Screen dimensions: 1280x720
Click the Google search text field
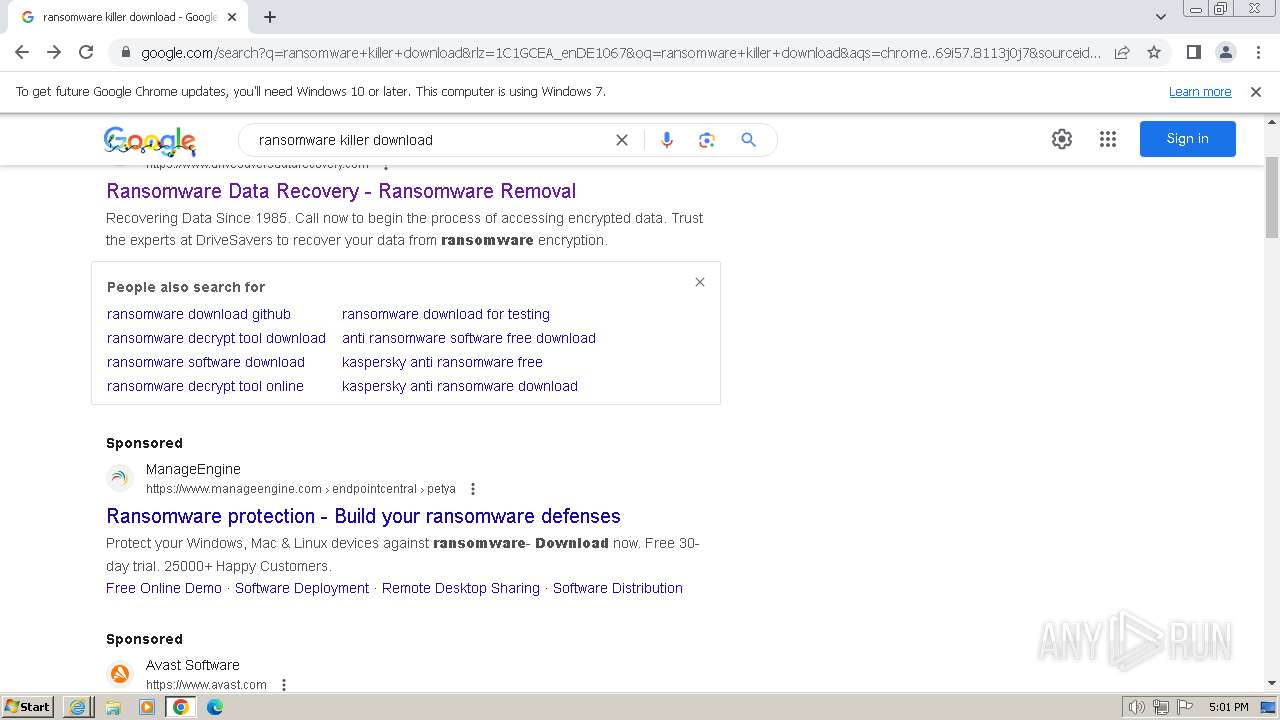click(430, 140)
